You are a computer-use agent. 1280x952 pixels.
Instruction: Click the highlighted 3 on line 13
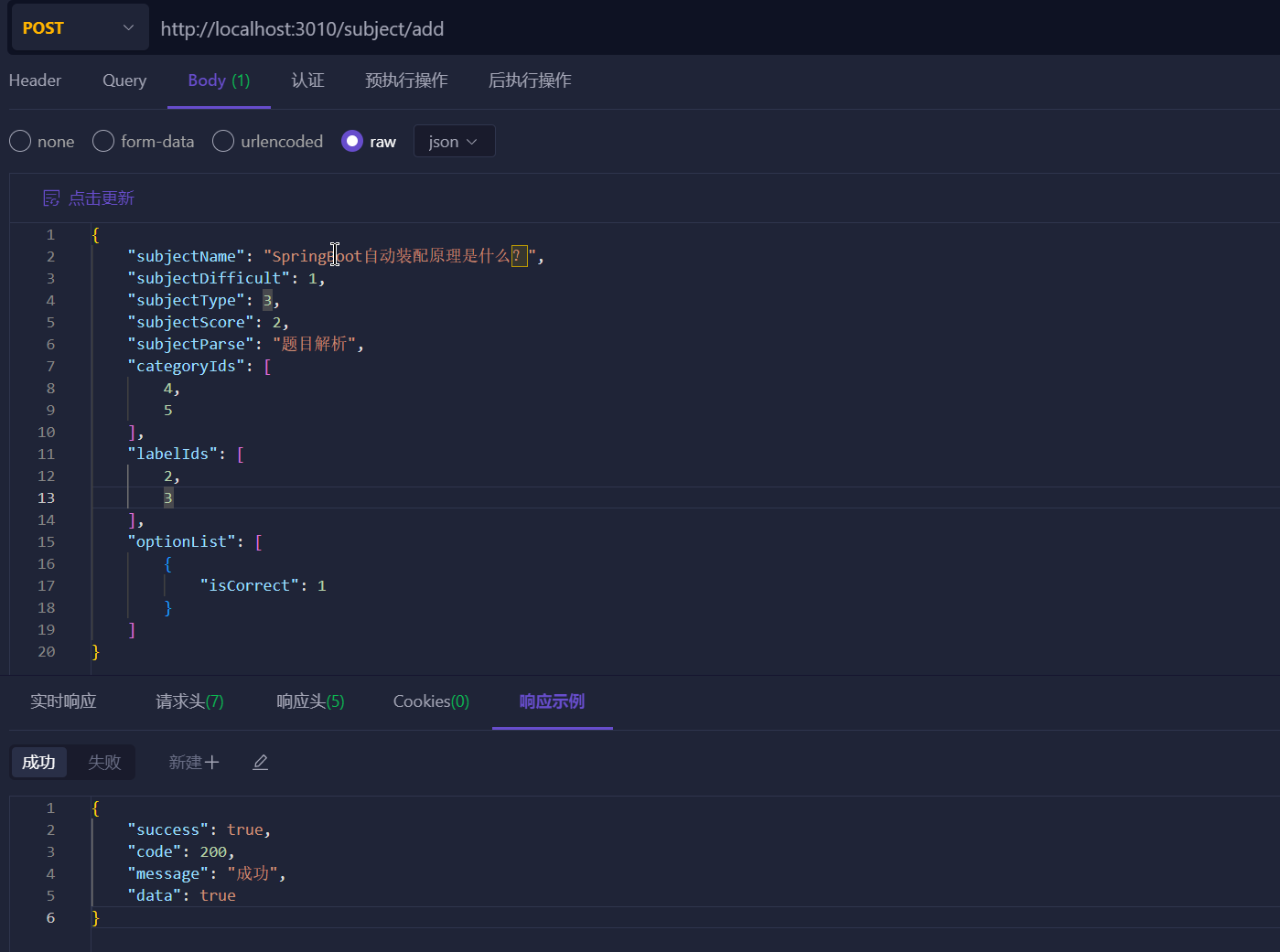[168, 497]
